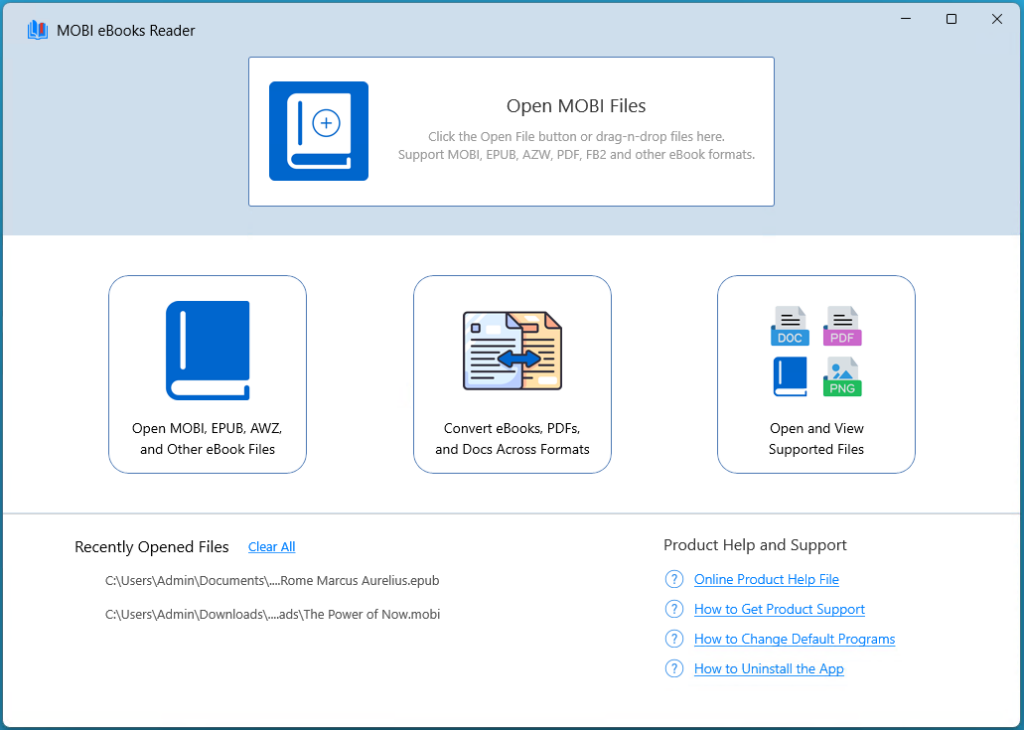This screenshot has height=730, width=1024.
Task: Maximize the MOBI eBooks Reader window
Action: (x=952, y=19)
